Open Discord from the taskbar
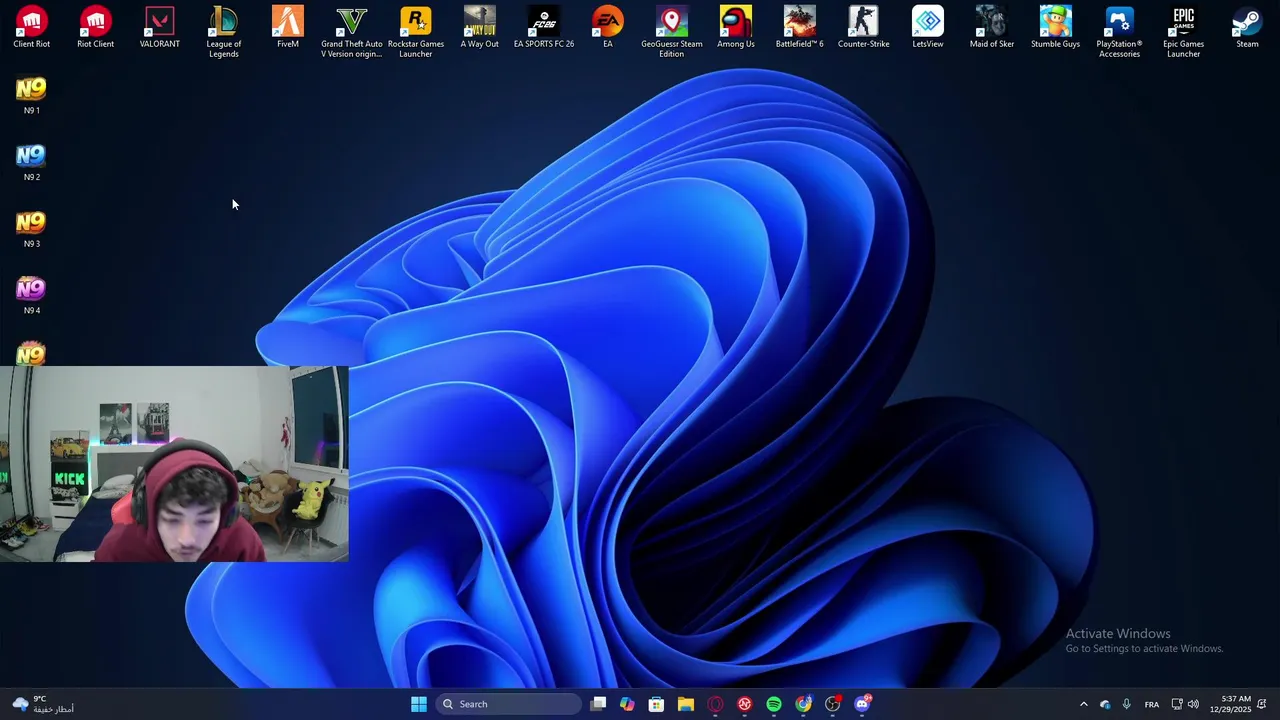Screen dimensions: 1280x720 coord(862,704)
